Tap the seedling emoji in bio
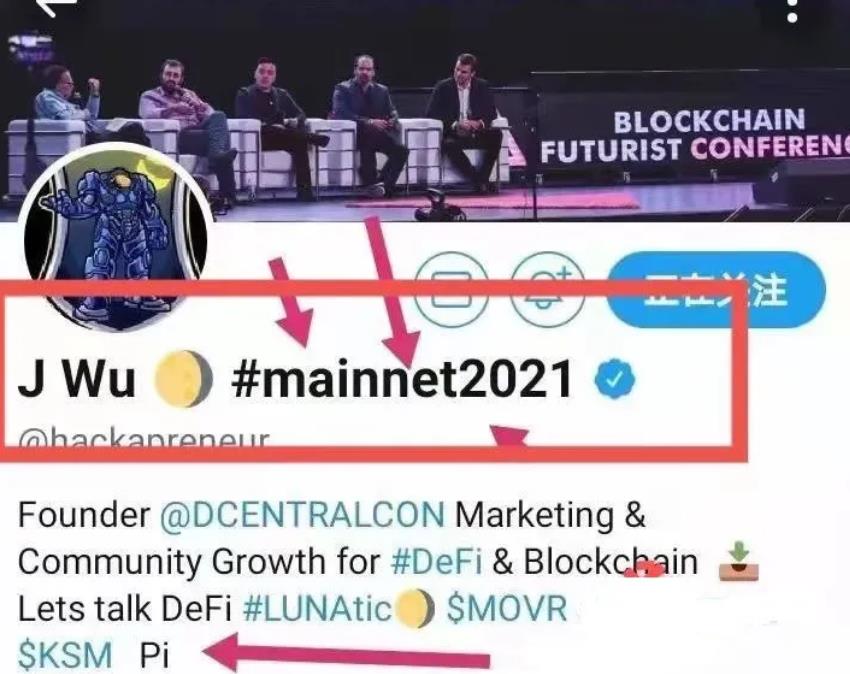Screen dimensions: 850x674 click(738, 561)
